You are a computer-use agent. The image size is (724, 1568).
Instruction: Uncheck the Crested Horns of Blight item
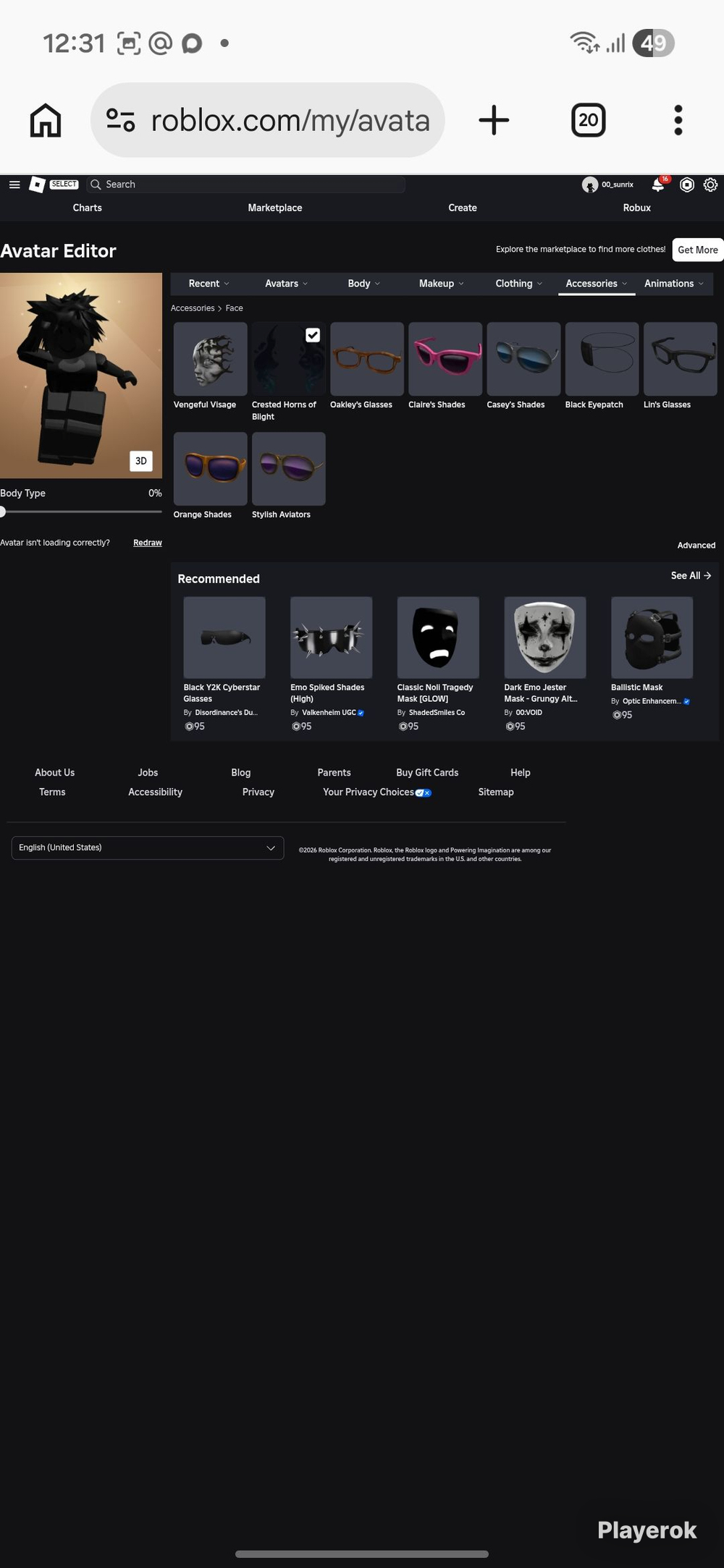(x=313, y=335)
